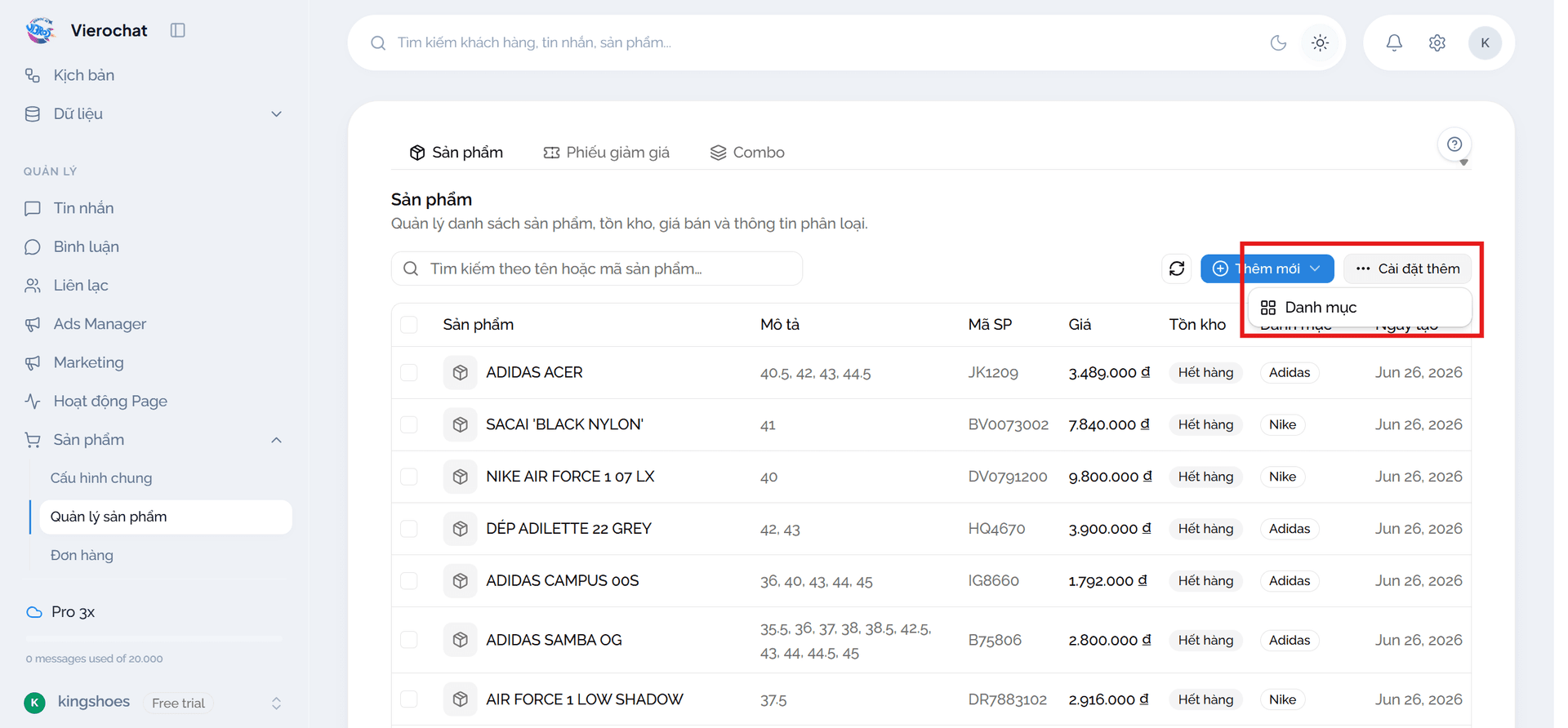Switch to the Phiếu giảm giá tab
This screenshot has height=728, width=1568.
coord(607,153)
